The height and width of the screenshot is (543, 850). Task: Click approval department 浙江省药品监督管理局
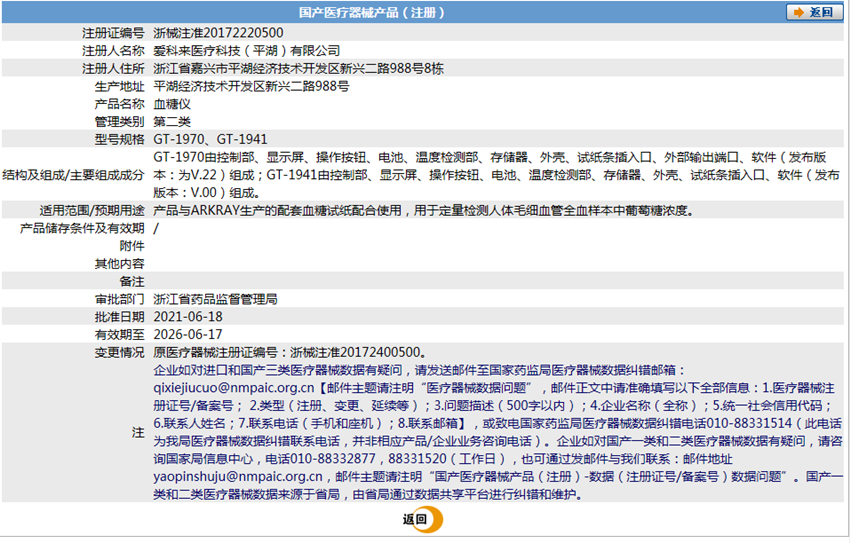[215, 299]
